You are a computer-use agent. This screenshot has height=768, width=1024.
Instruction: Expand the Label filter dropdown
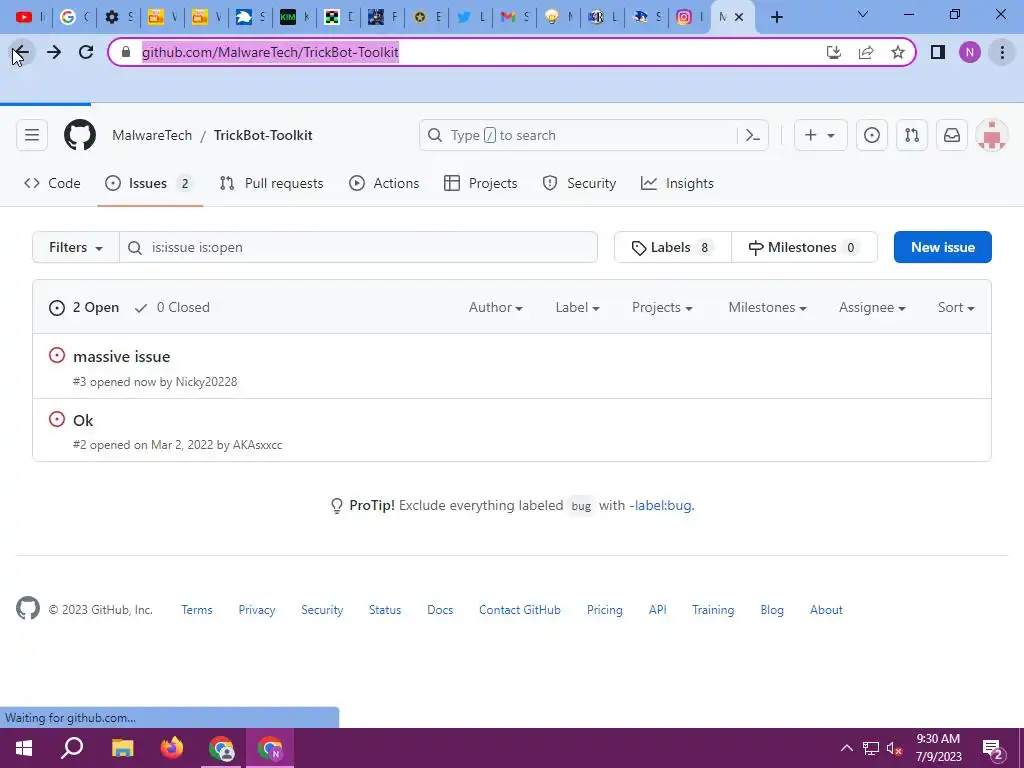[x=577, y=308]
